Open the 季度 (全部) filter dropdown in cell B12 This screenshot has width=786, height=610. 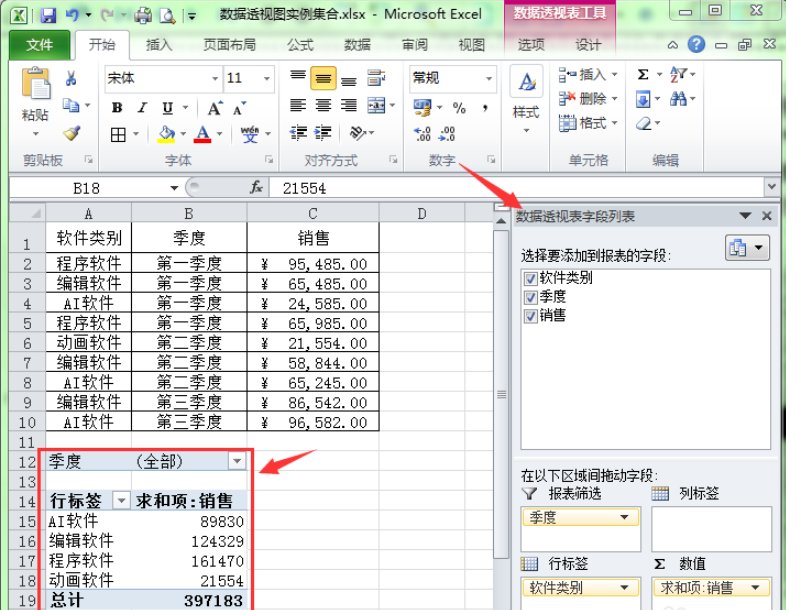[237, 461]
